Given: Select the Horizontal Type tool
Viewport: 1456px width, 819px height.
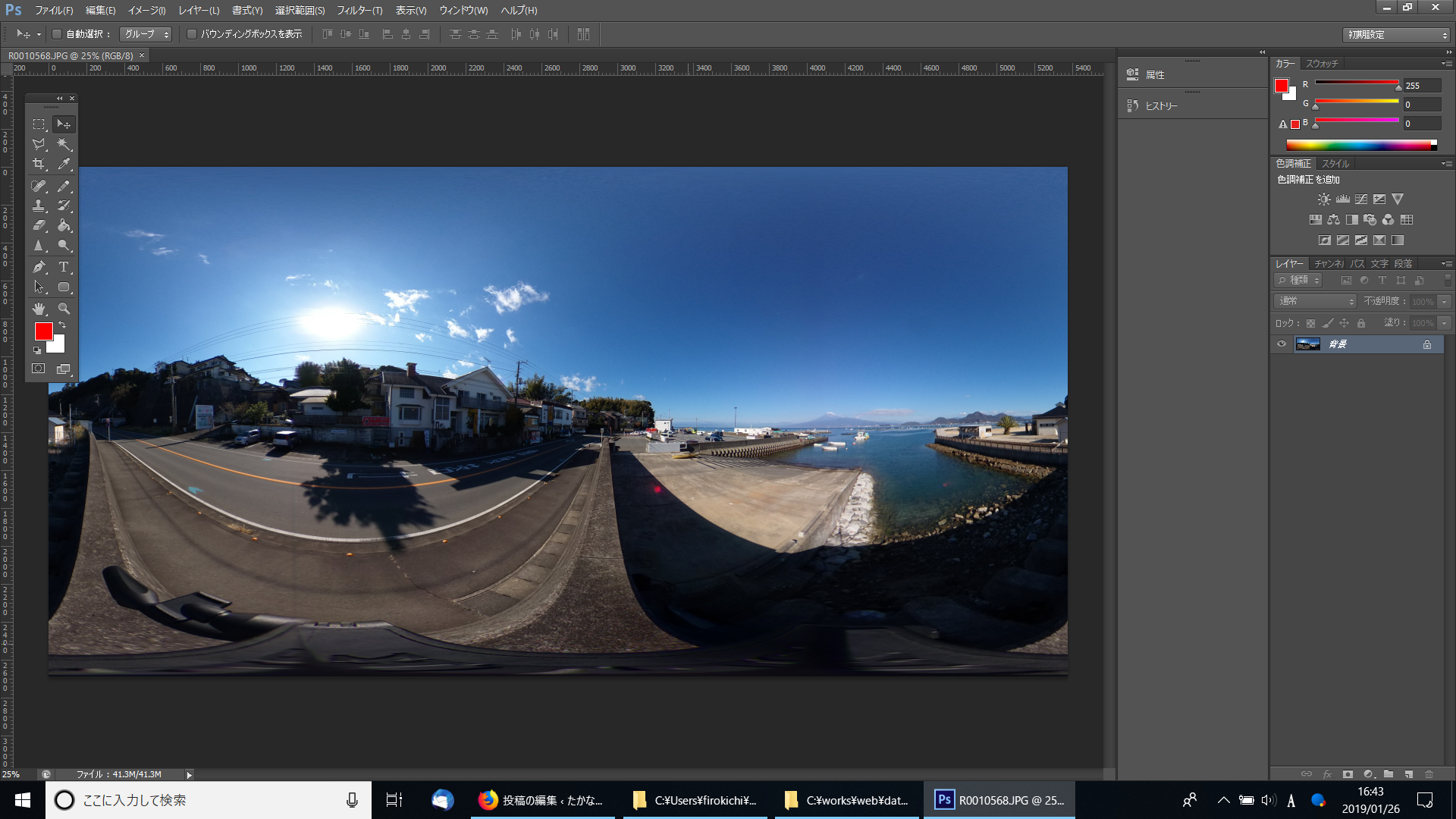Looking at the screenshot, I should coord(64,267).
